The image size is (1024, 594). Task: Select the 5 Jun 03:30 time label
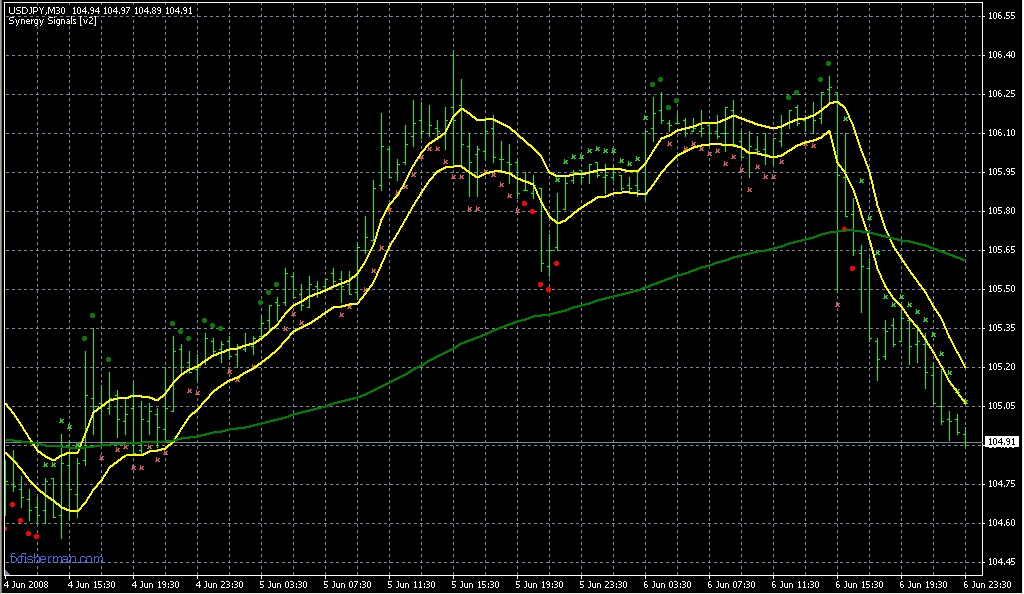(283, 584)
